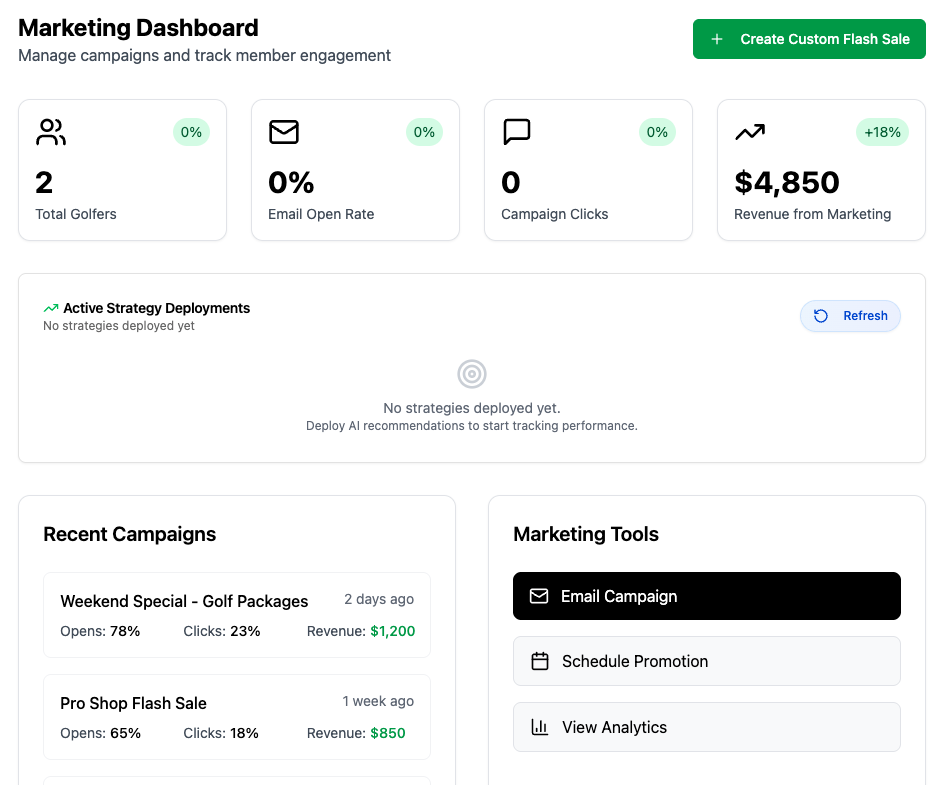Click the Create Custom Flash Sale button
This screenshot has width=932, height=785.
pos(808,38)
